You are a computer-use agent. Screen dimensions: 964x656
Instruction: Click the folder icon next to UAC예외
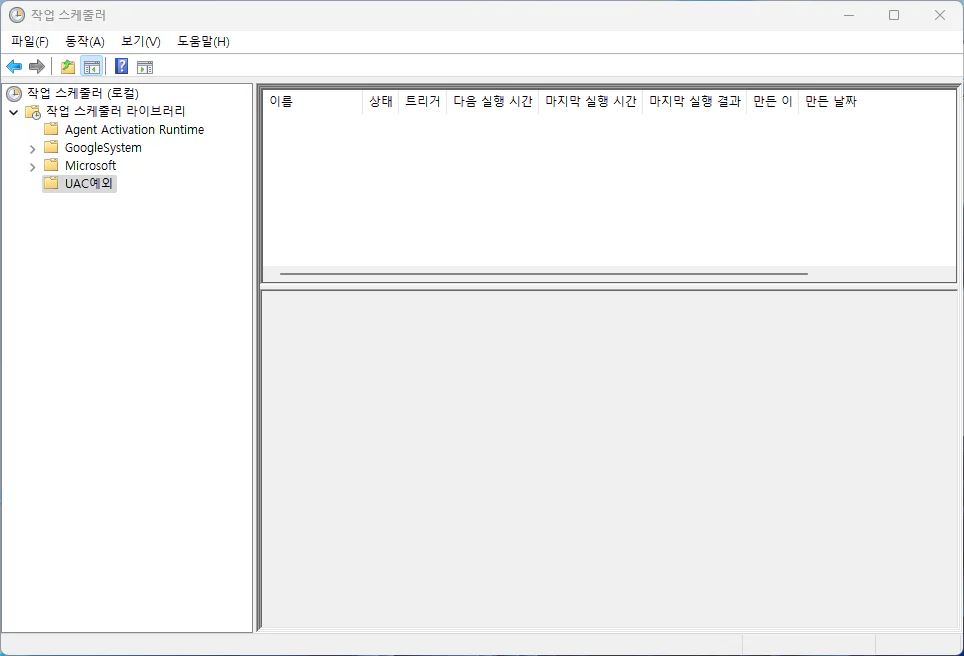(51, 183)
